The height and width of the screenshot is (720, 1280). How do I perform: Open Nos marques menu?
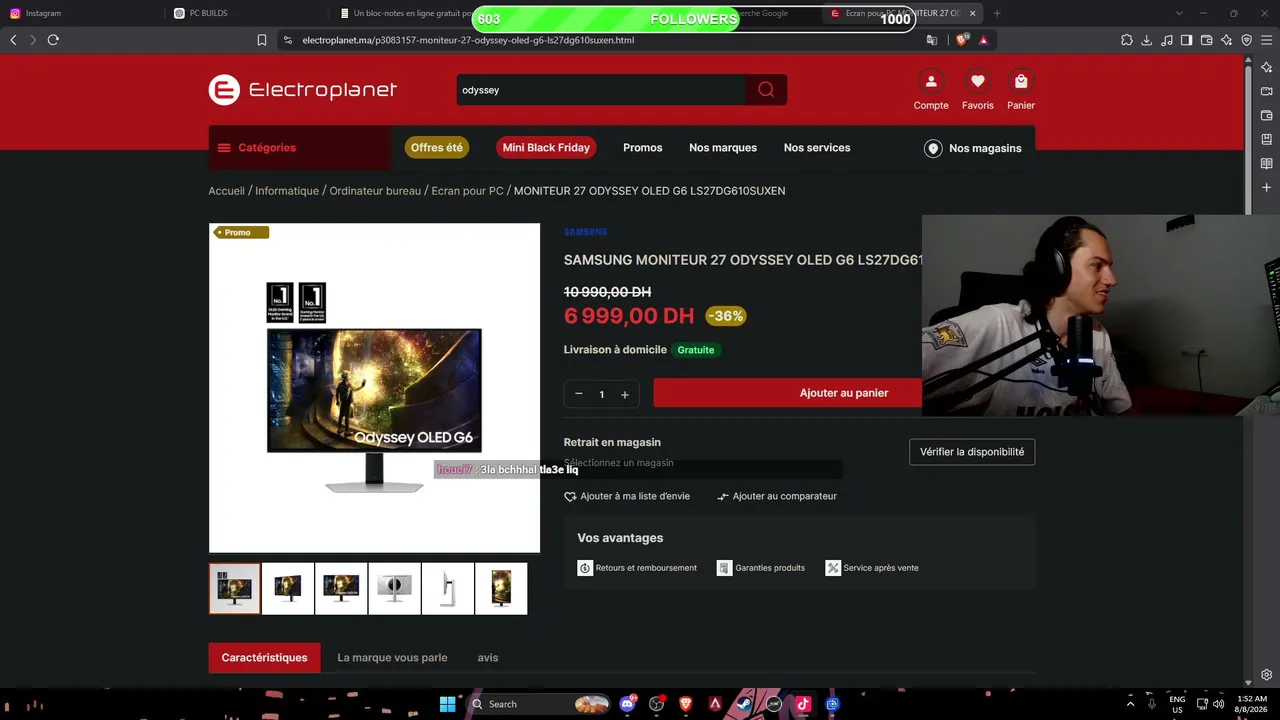723,148
